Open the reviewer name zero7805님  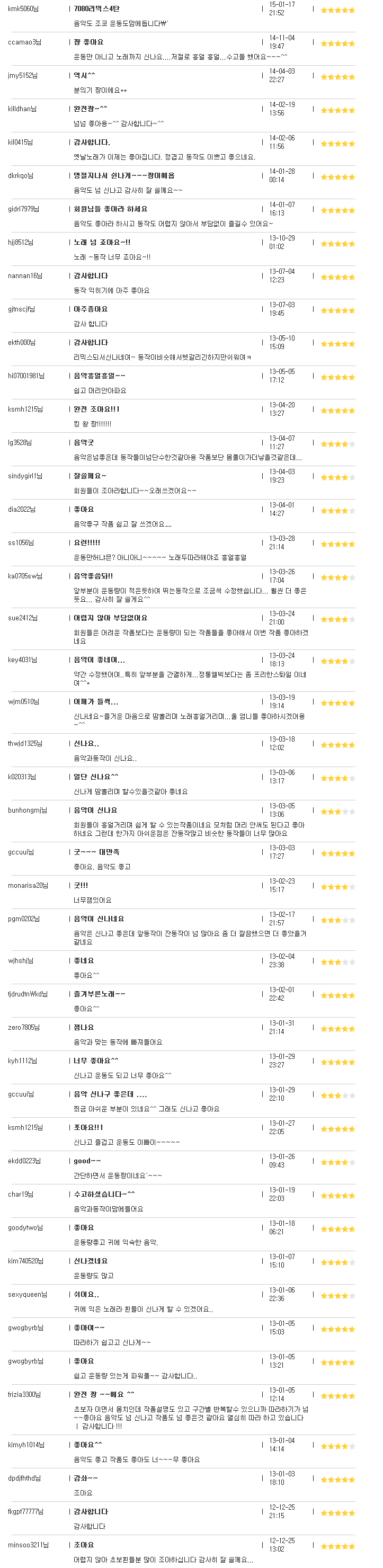click(x=24, y=1027)
